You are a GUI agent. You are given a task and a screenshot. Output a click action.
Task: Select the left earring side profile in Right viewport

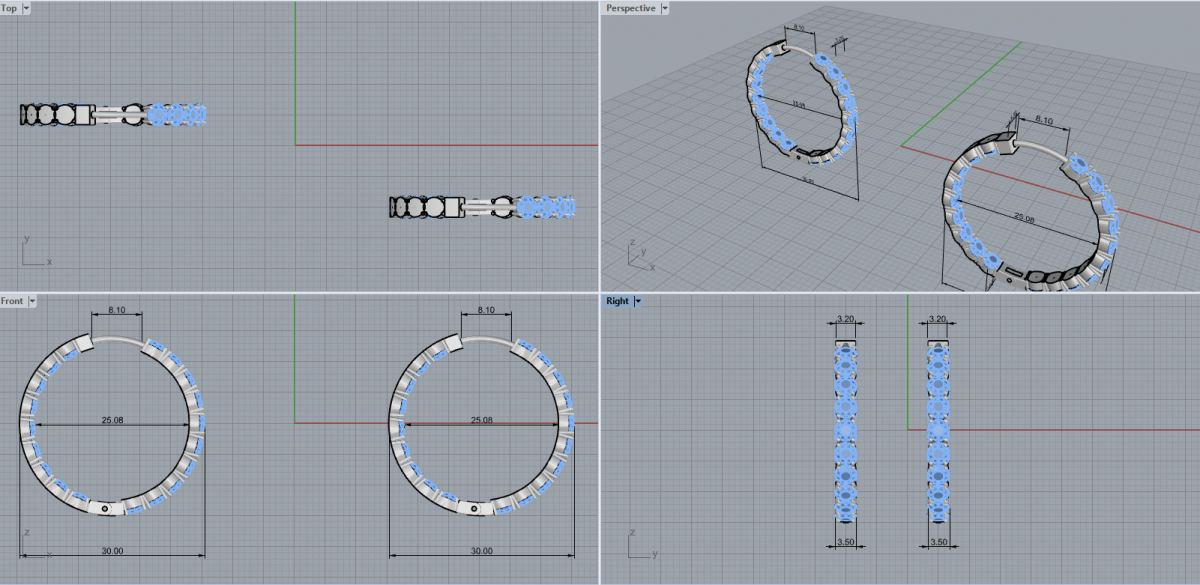click(846, 432)
